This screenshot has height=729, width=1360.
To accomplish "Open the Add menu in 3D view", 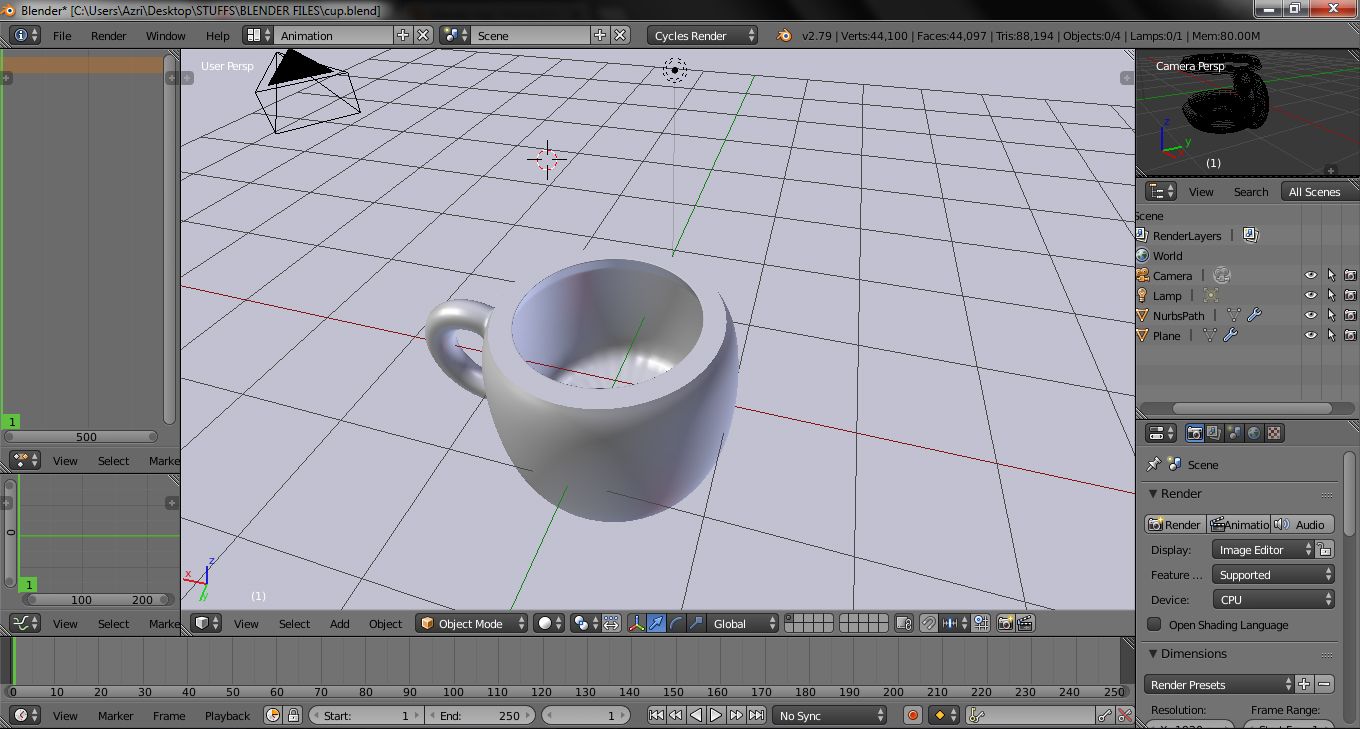I will pos(340,623).
